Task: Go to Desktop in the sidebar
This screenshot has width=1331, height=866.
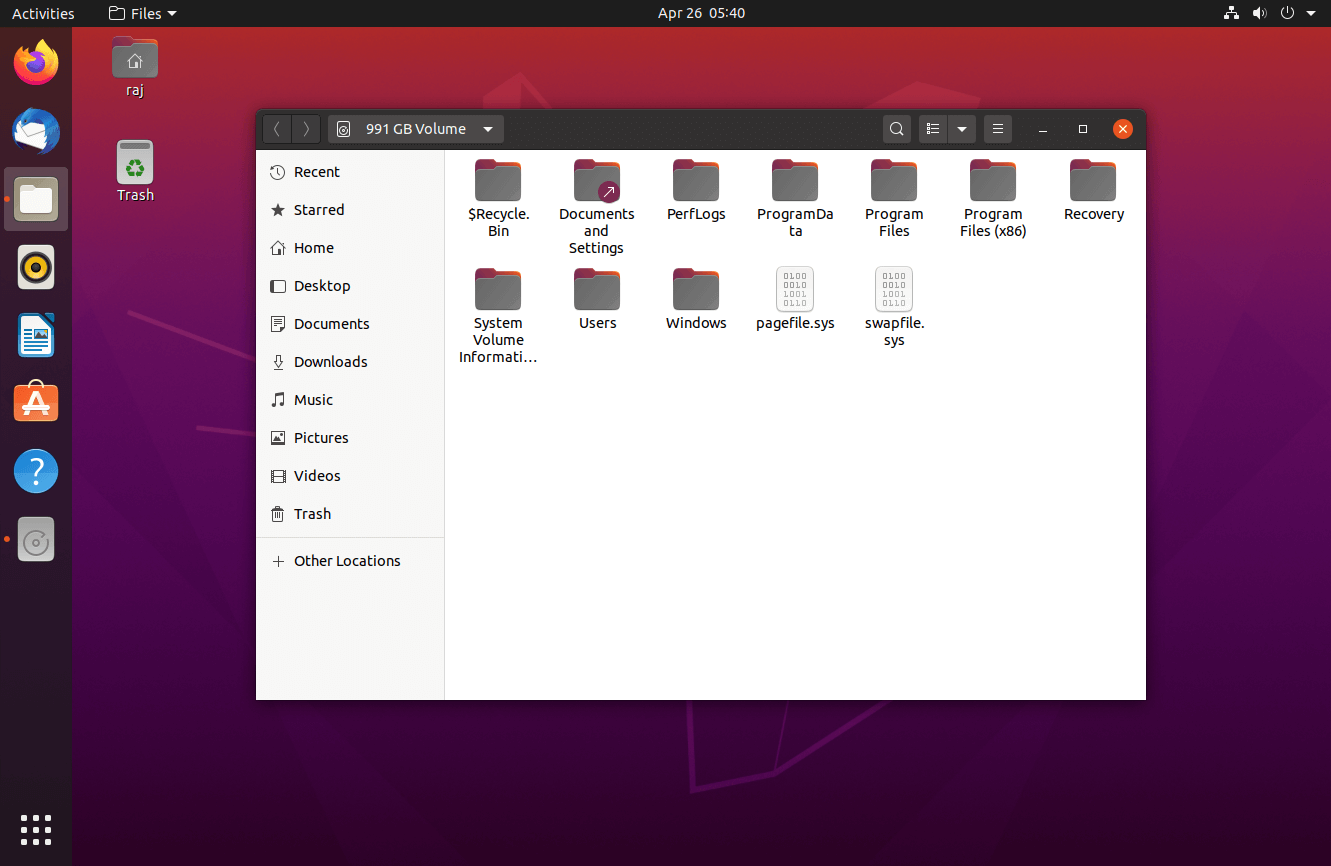Action: point(350,286)
